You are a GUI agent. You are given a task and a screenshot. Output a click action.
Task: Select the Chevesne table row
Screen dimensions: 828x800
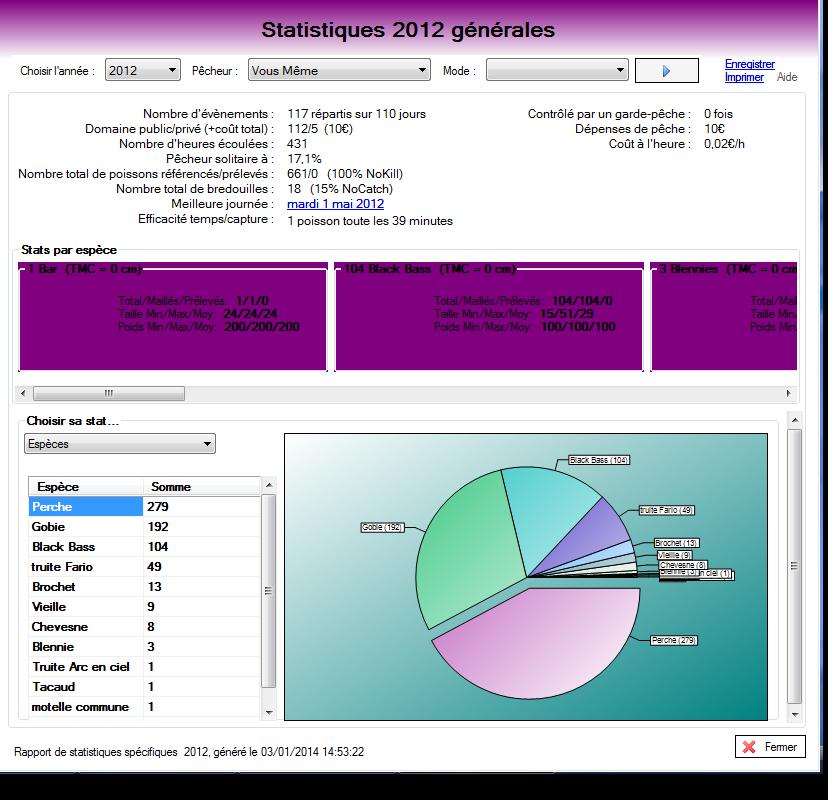point(144,627)
